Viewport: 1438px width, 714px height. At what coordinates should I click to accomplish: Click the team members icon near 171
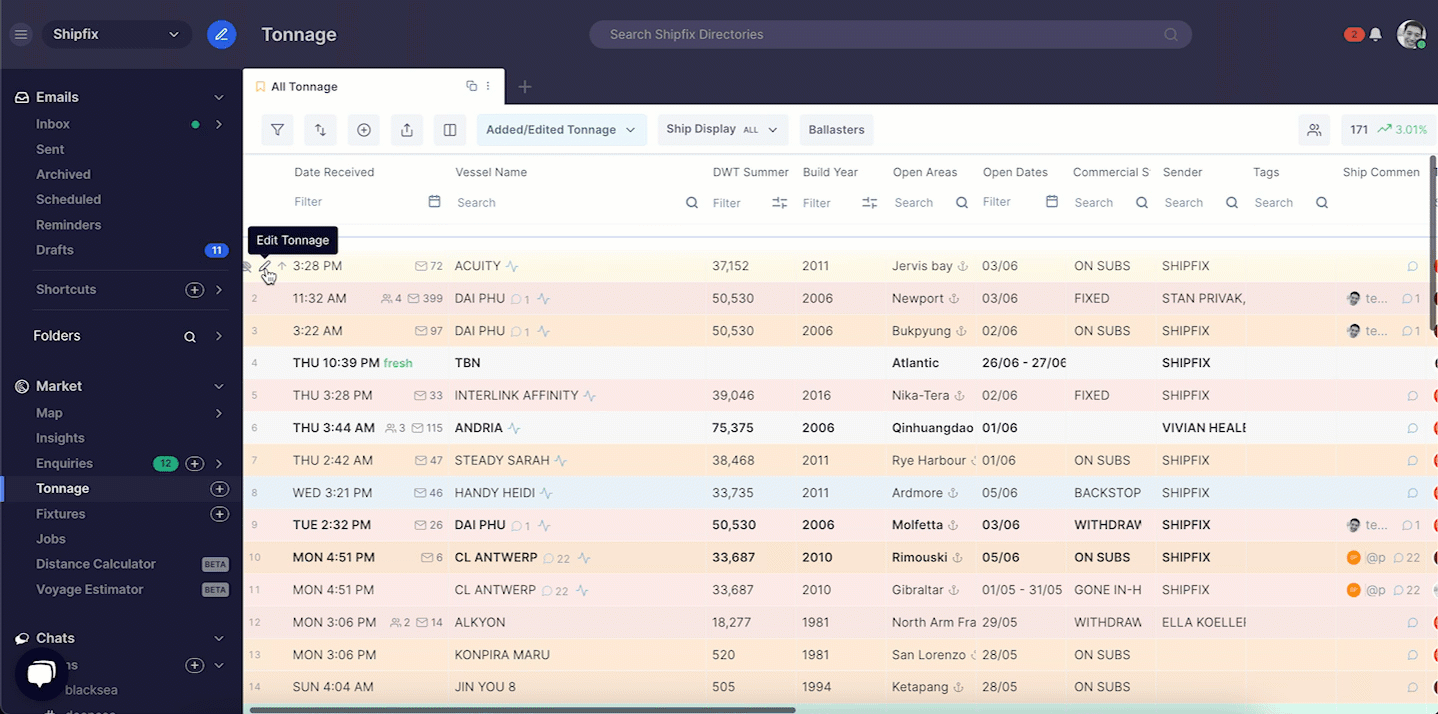(x=1314, y=130)
